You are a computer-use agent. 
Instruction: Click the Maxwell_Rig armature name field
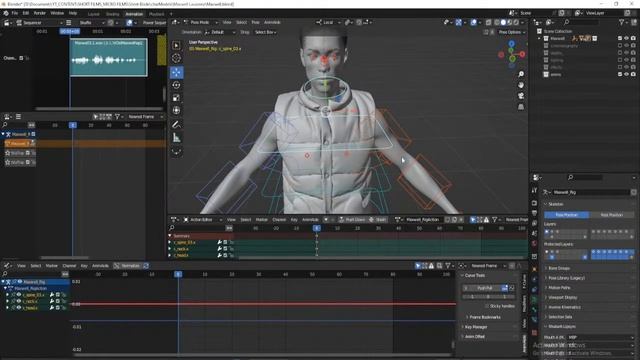point(591,192)
